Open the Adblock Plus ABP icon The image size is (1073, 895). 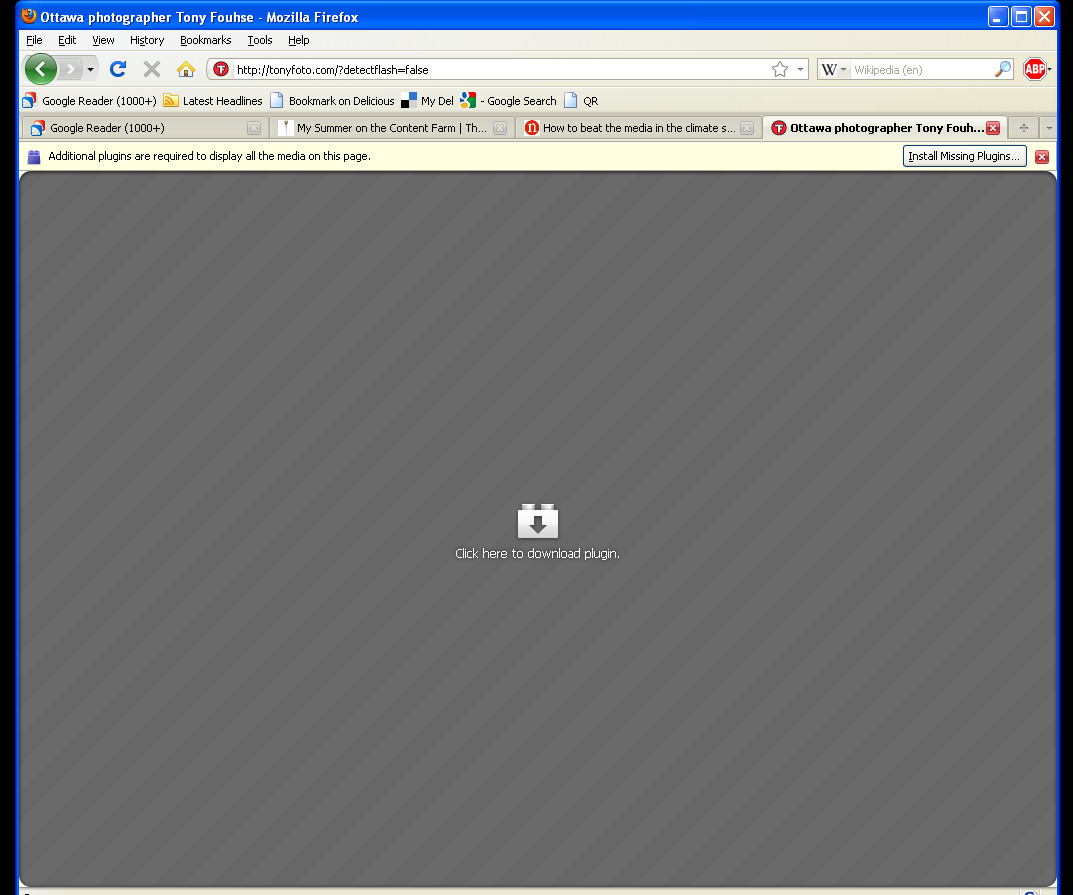tap(1034, 69)
